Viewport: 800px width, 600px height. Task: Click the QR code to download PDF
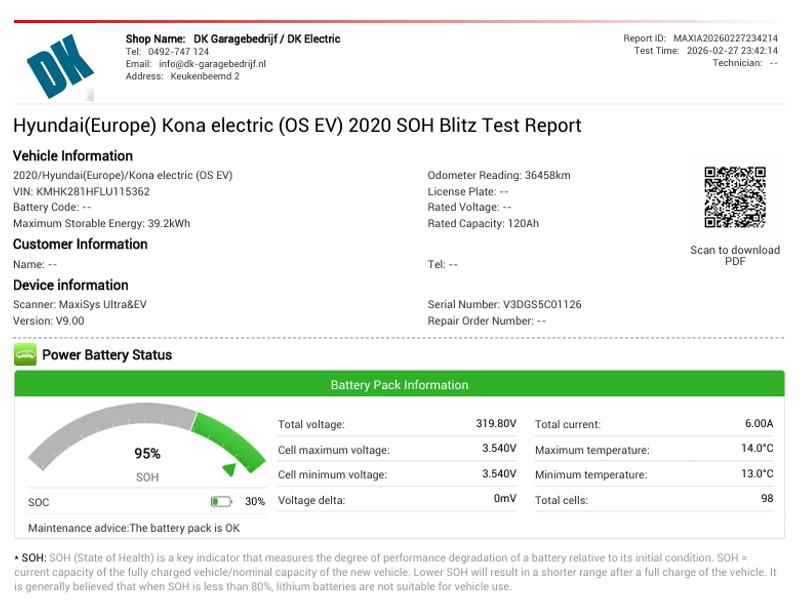point(734,197)
